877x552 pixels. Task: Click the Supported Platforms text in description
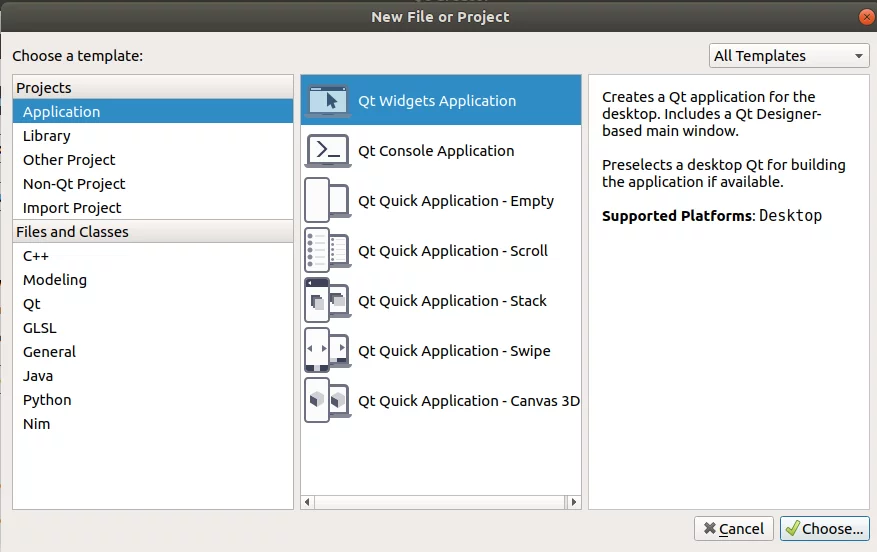[678, 216]
